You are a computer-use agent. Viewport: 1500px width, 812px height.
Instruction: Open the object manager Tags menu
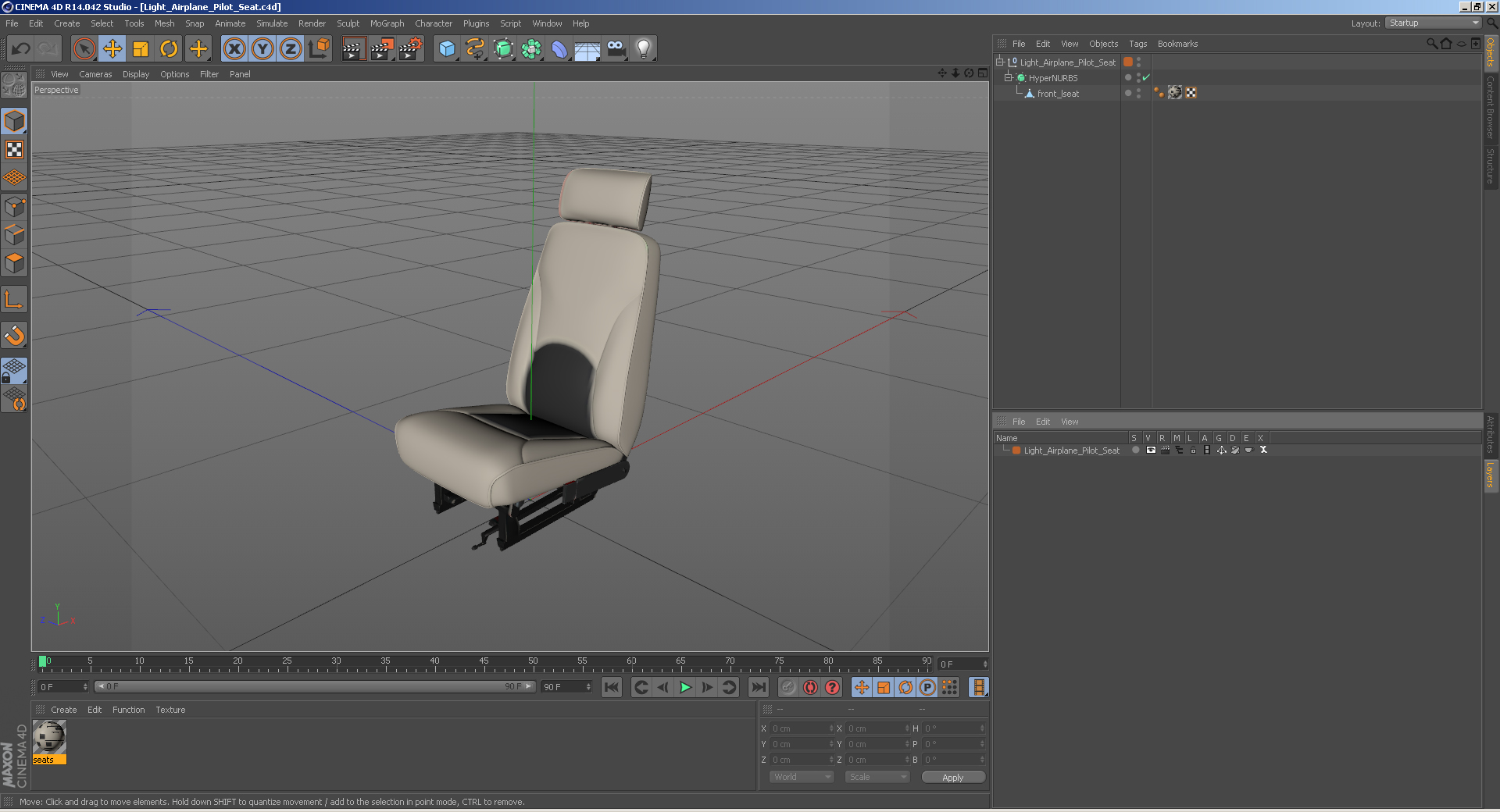[x=1137, y=44]
